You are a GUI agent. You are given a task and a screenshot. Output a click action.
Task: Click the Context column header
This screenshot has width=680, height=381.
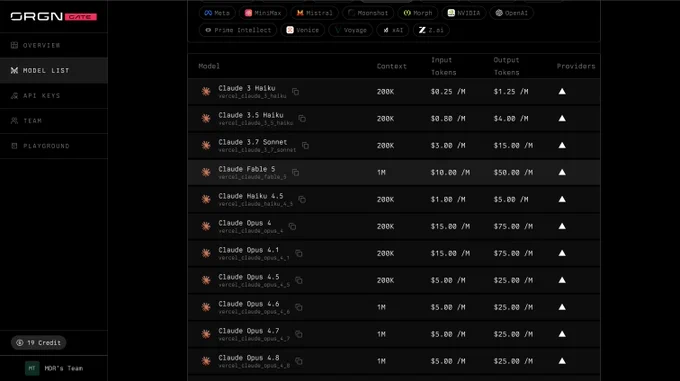(392, 66)
